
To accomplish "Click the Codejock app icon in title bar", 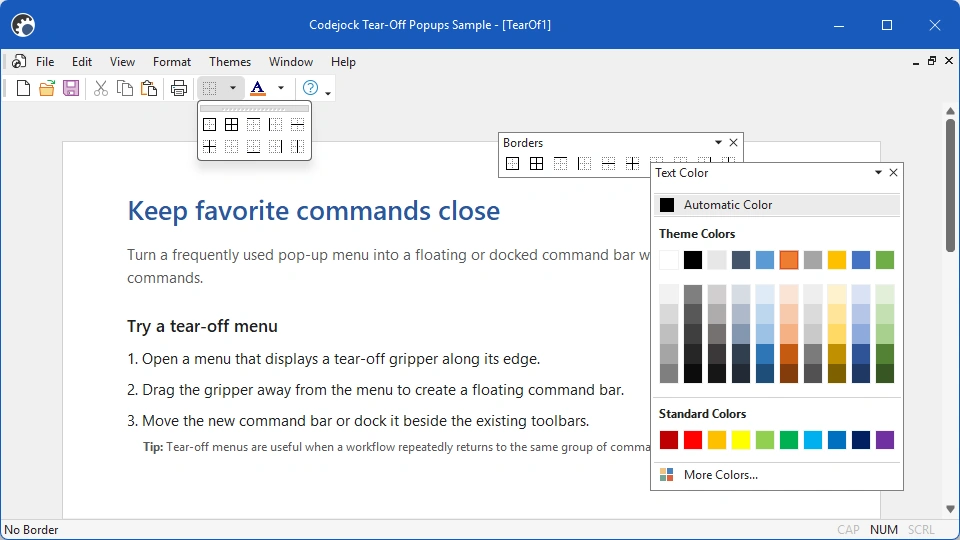I will tap(23, 25).
